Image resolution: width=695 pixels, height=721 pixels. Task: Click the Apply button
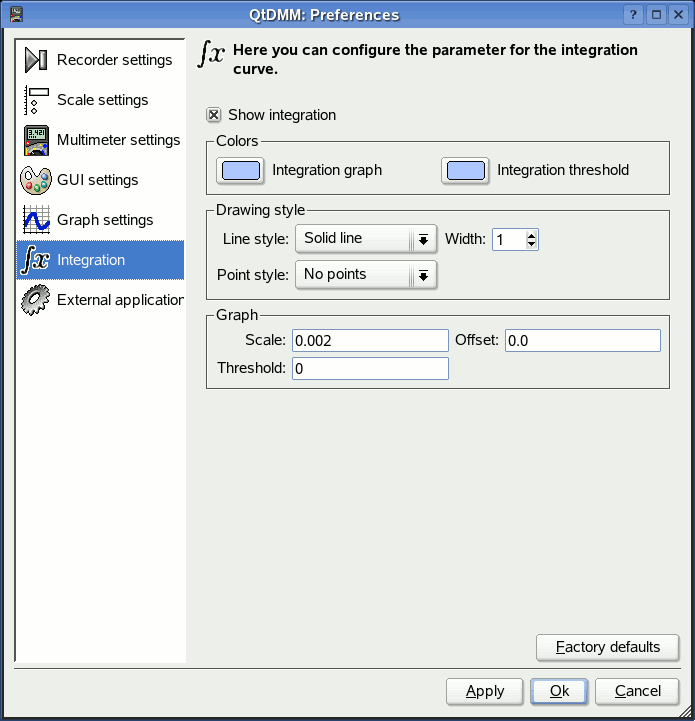(485, 691)
